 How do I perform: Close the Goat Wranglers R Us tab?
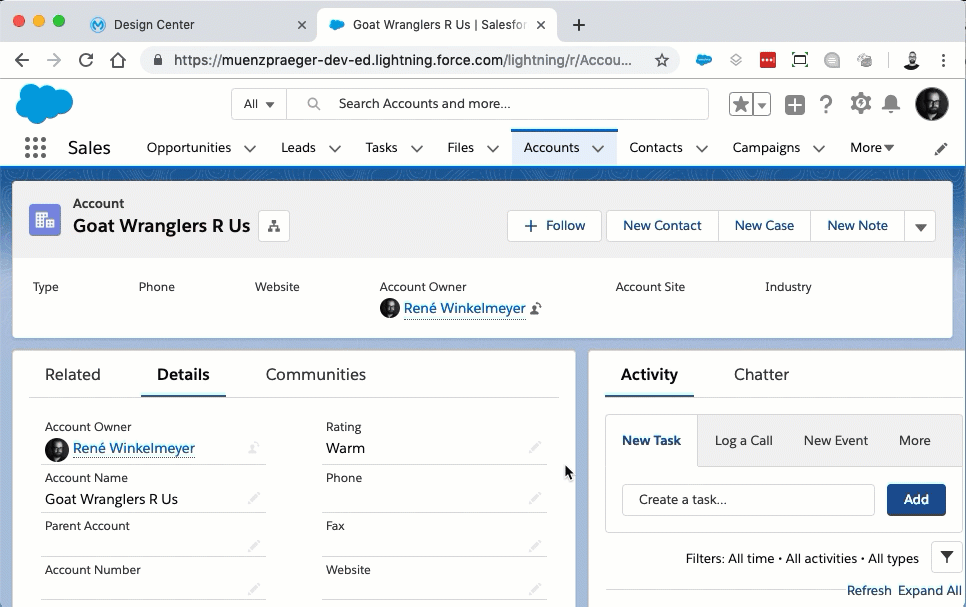click(x=541, y=25)
